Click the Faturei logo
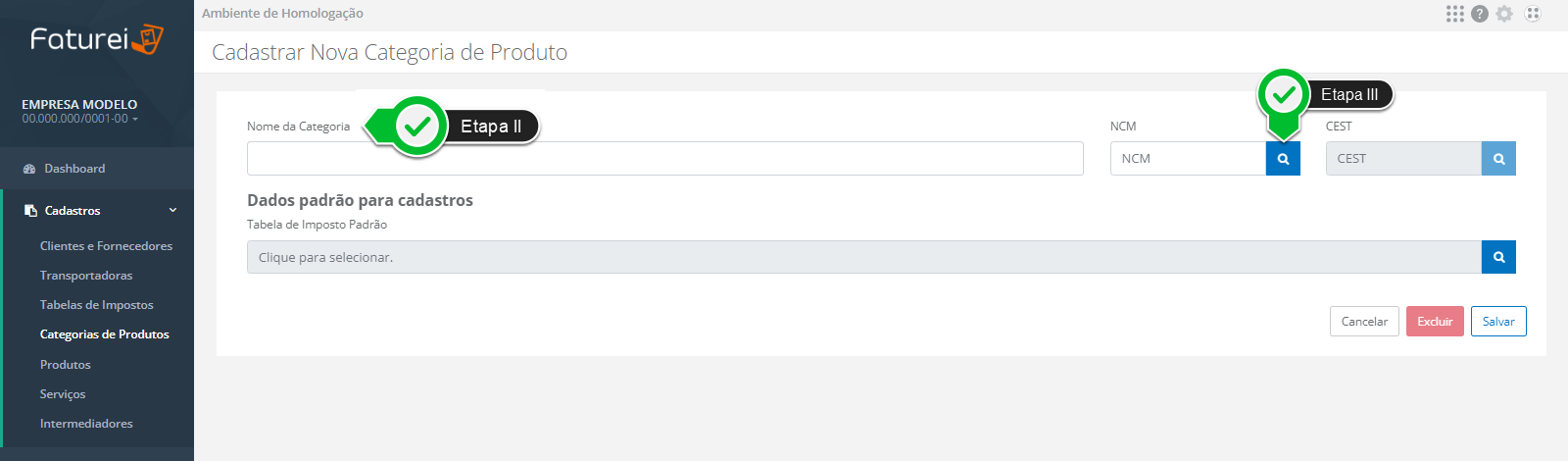The width and height of the screenshot is (1568, 461). pyautogui.click(x=96, y=39)
